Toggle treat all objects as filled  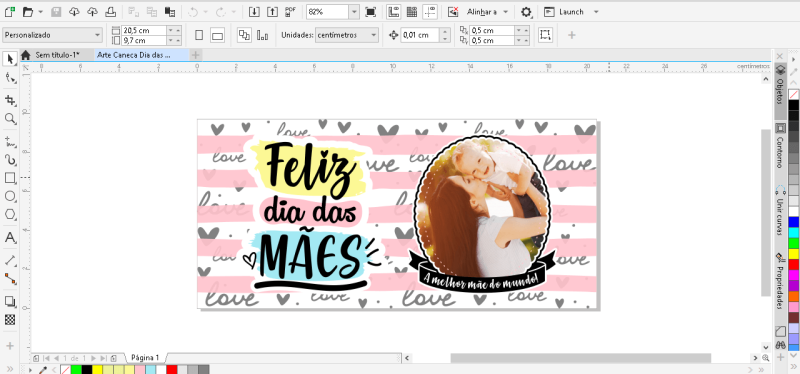click(545, 35)
